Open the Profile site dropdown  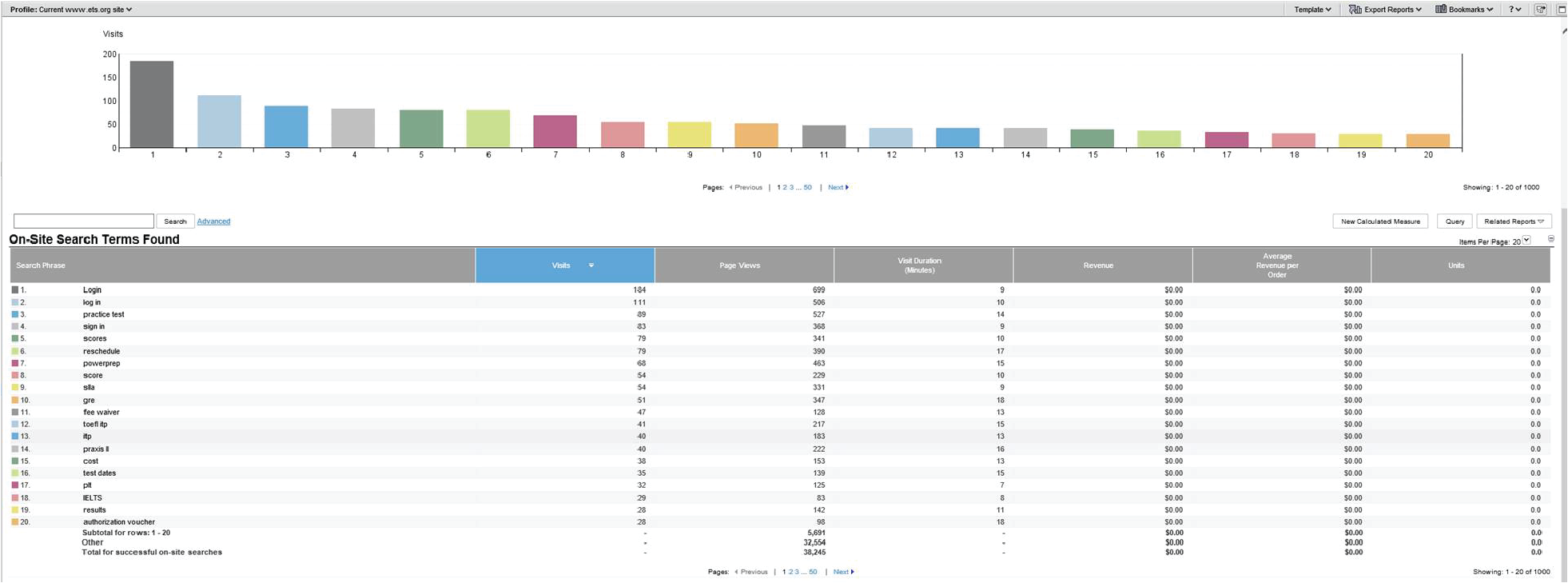[71, 10]
